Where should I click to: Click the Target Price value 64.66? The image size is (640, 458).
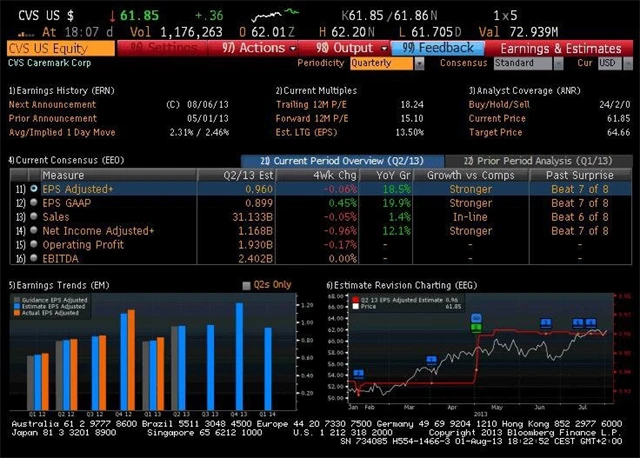pyautogui.click(x=618, y=132)
